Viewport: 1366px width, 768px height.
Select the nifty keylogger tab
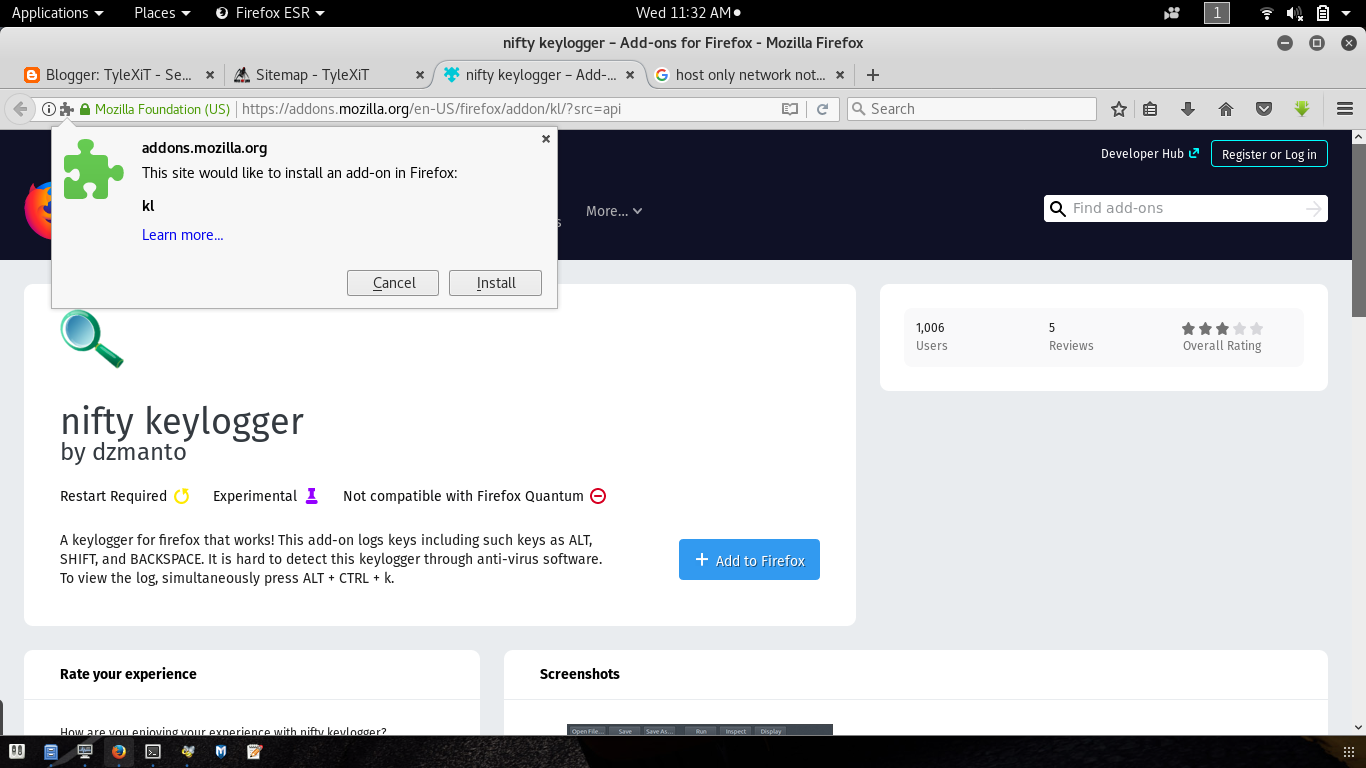point(540,75)
